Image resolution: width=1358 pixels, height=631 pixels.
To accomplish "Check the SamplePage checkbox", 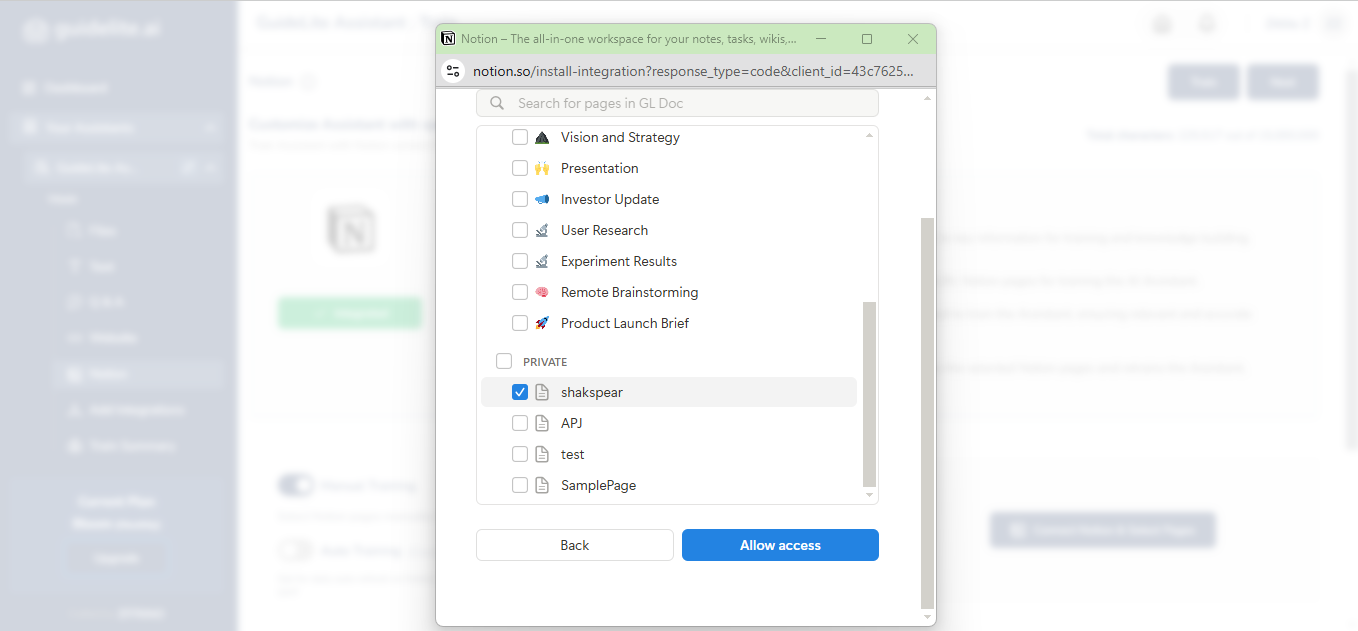I will pyautogui.click(x=520, y=485).
